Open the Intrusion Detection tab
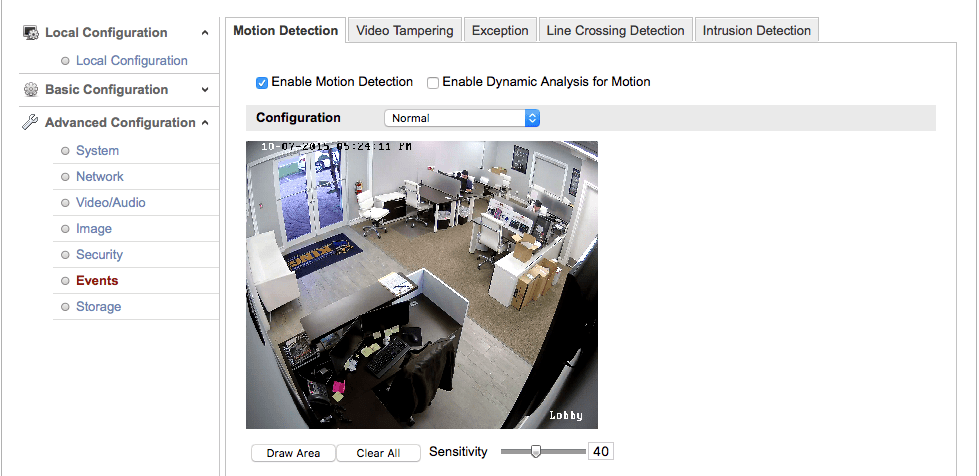Viewport: 979px width, 476px height. coord(757,31)
